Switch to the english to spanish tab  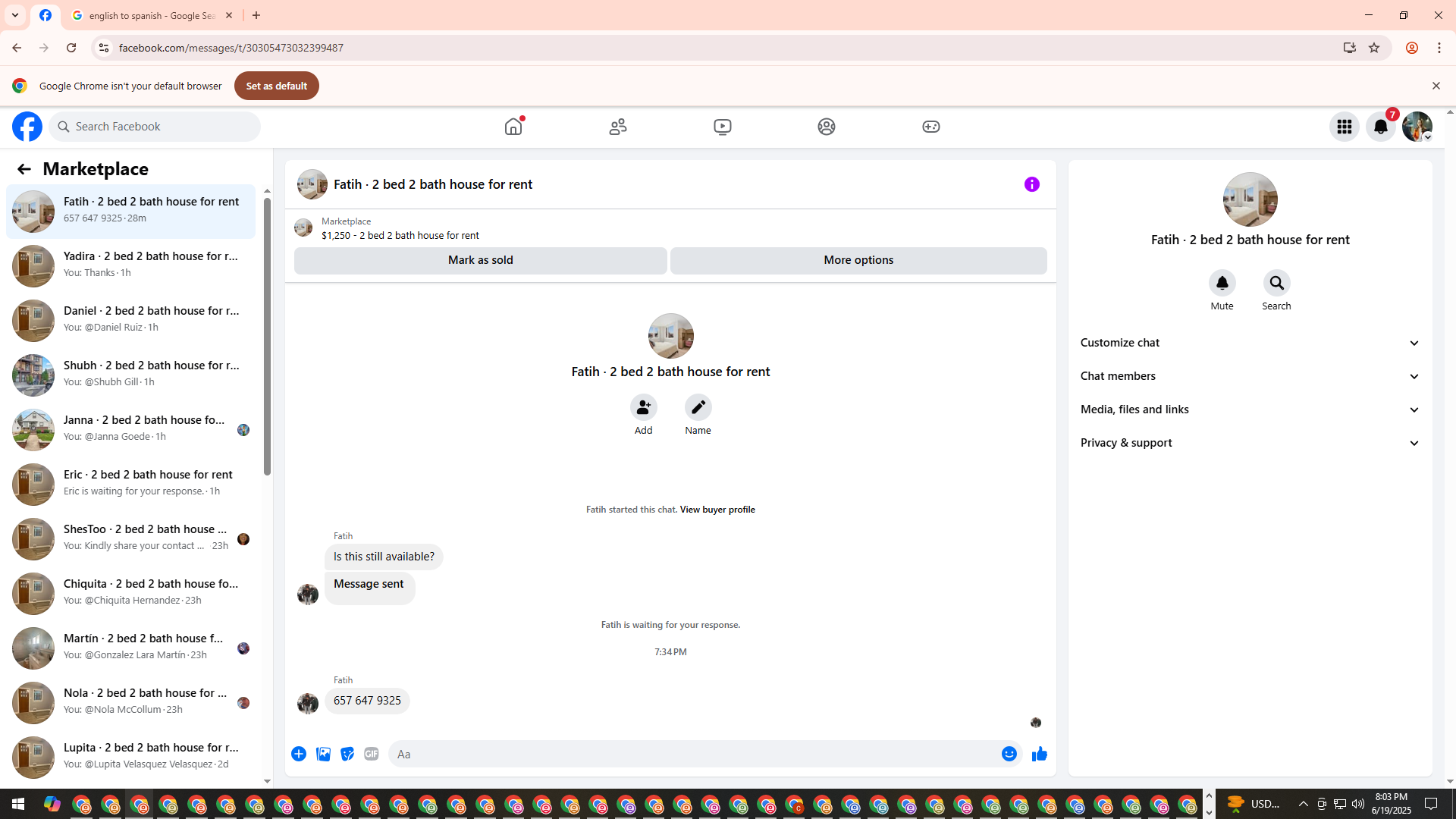point(152,15)
